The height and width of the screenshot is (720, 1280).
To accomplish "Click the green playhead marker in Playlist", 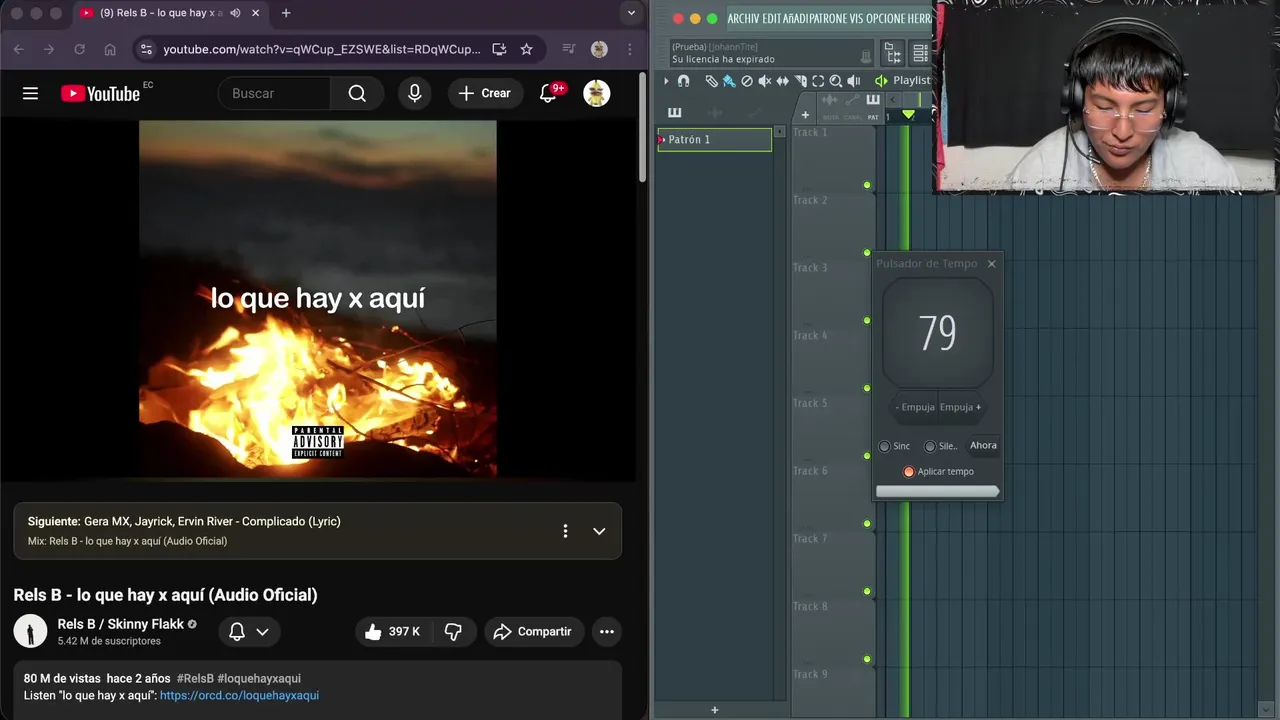I will coord(908,116).
